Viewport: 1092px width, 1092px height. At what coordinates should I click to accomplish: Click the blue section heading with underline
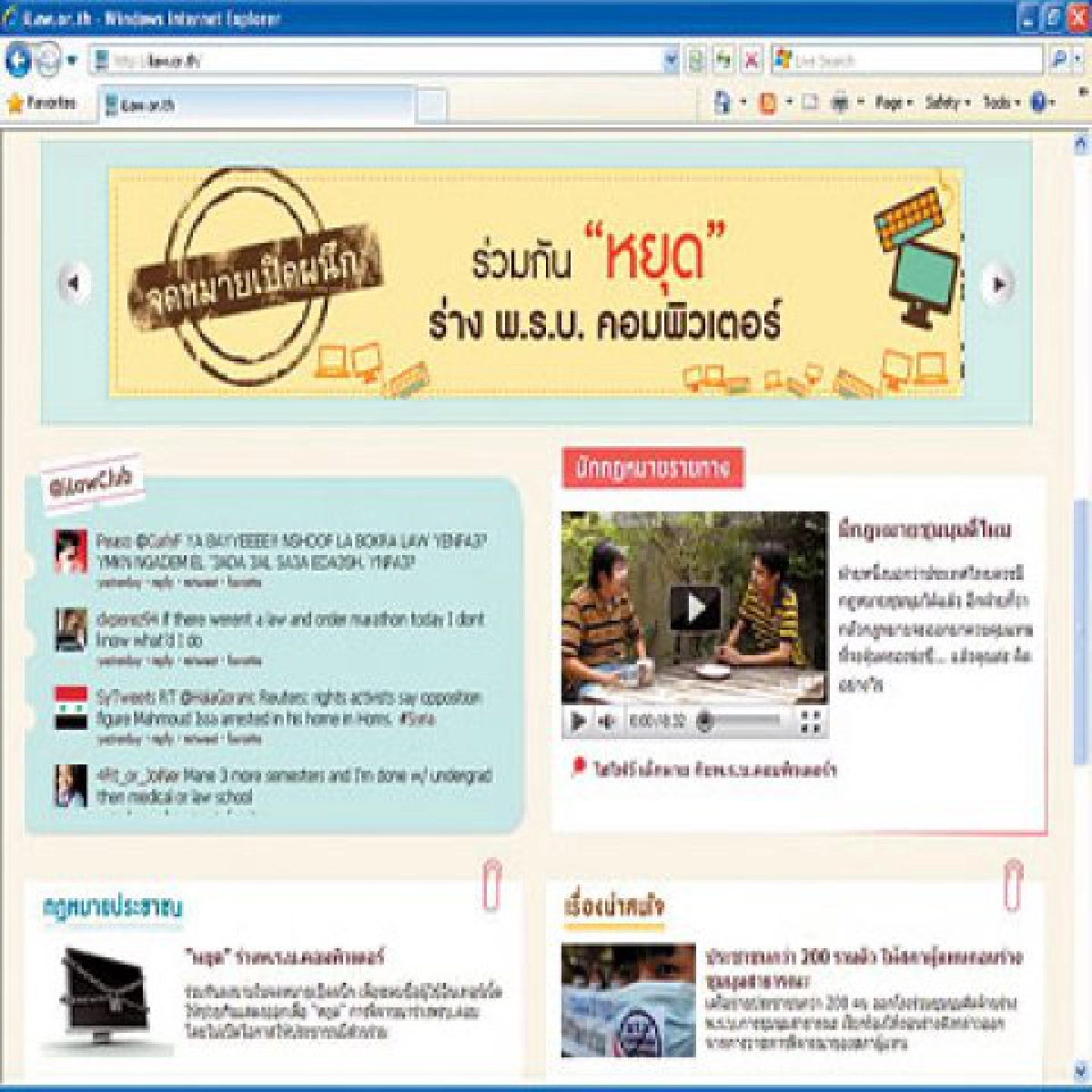[x=112, y=908]
